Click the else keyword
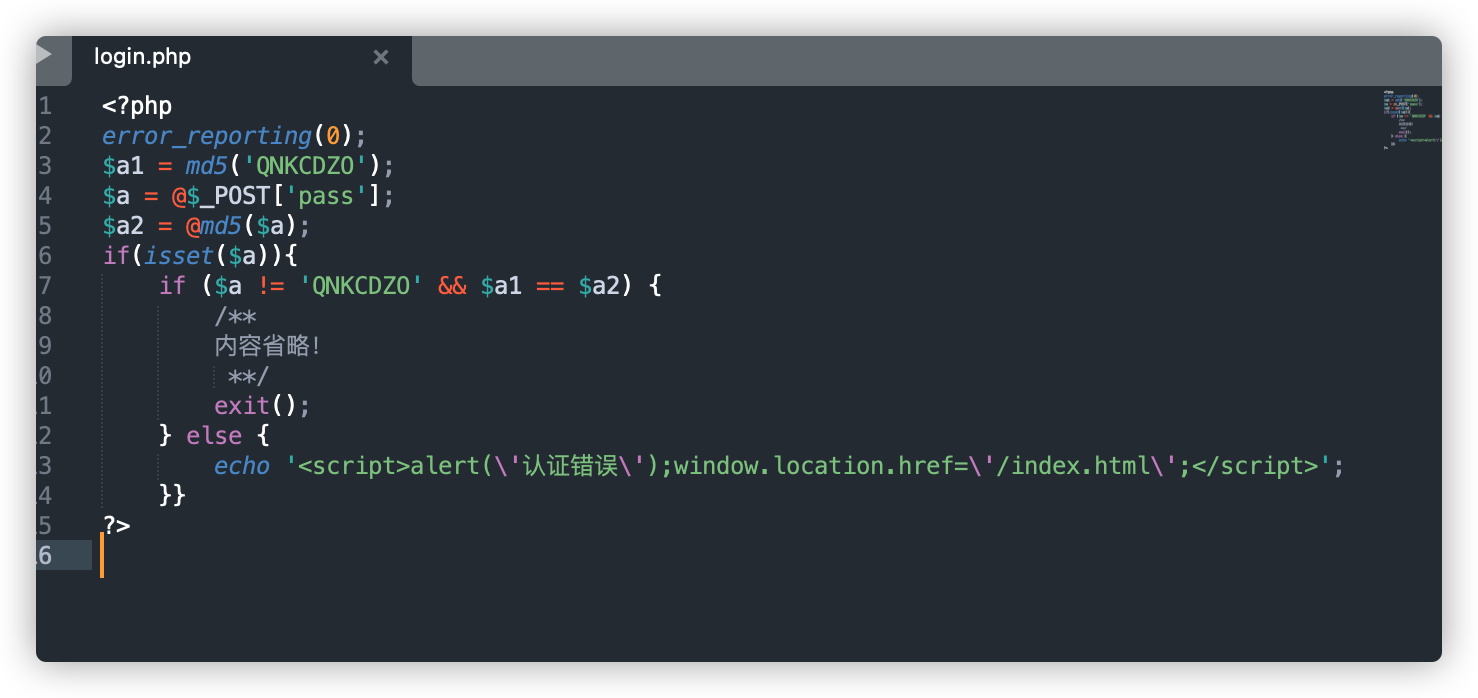The width and height of the screenshot is (1478, 698). pyautogui.click(x=214, y=436)
